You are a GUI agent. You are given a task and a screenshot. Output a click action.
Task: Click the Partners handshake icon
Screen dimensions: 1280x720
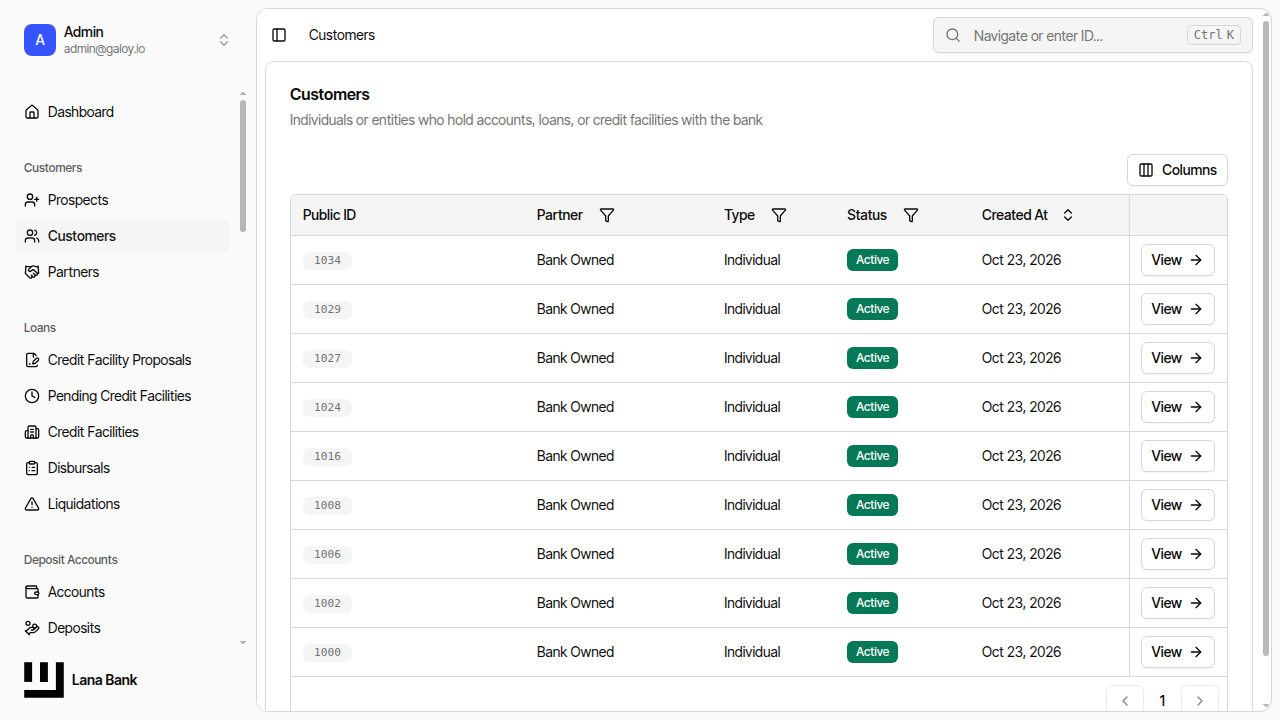(32, 272)
